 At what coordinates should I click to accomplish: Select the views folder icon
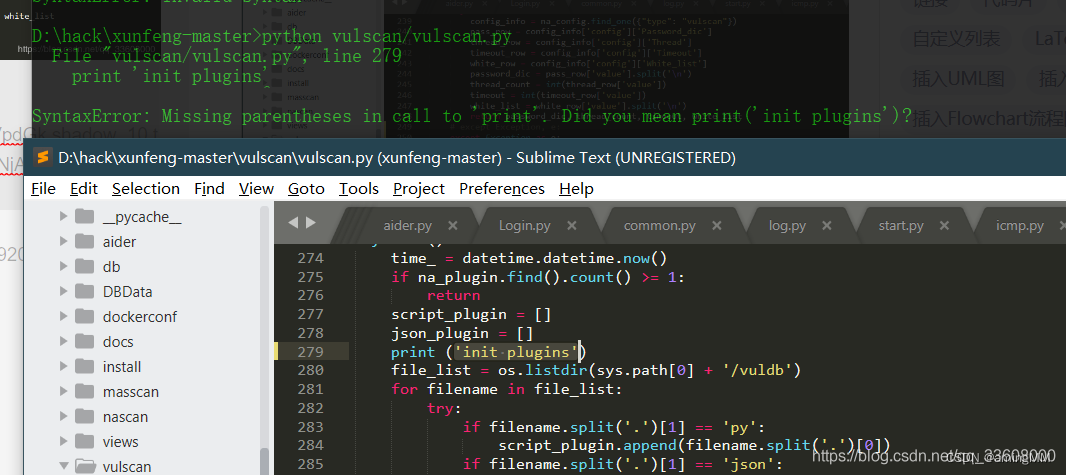[x=84, y=442]
